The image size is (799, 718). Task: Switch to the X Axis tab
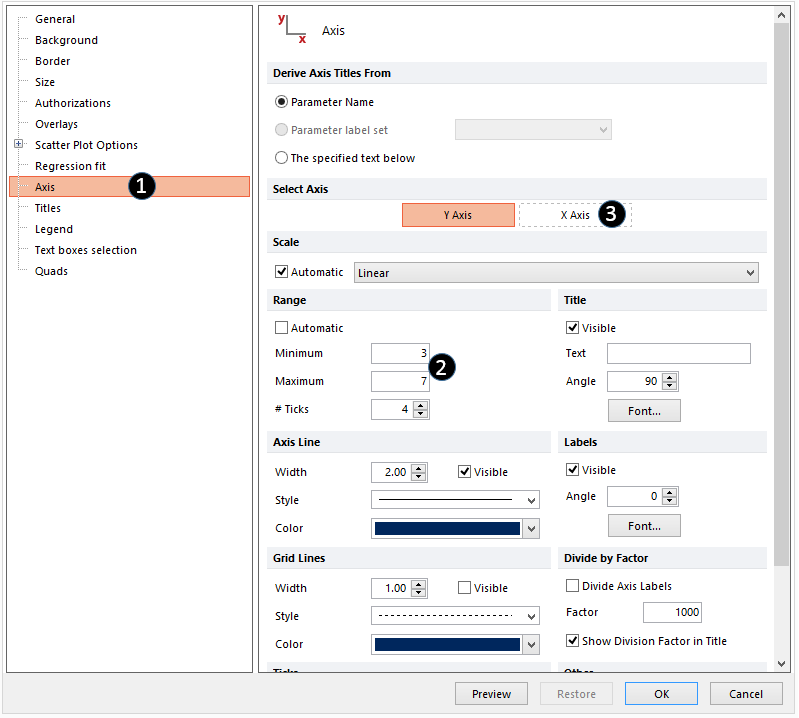tap(574, 215)
